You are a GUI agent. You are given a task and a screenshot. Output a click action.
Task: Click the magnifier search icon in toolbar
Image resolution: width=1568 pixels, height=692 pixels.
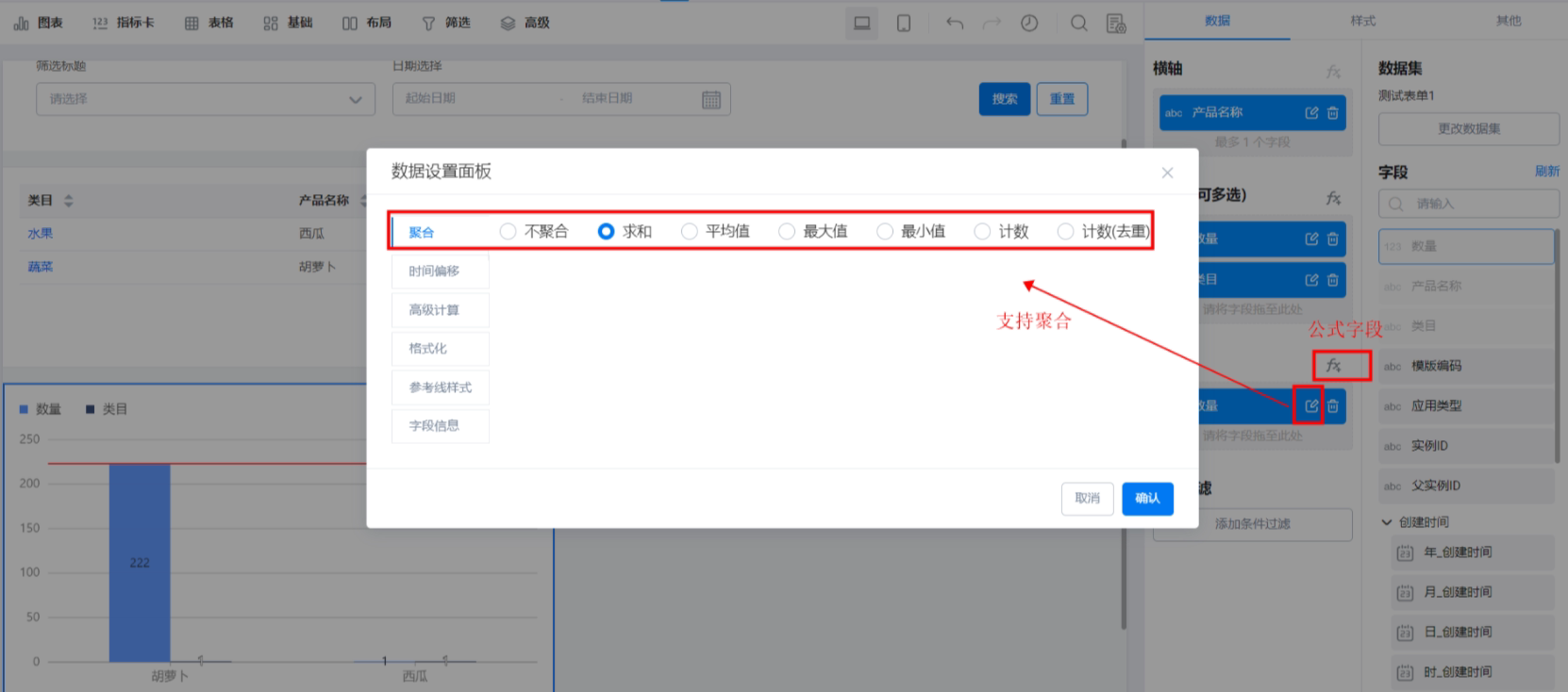coord(1078,23)
